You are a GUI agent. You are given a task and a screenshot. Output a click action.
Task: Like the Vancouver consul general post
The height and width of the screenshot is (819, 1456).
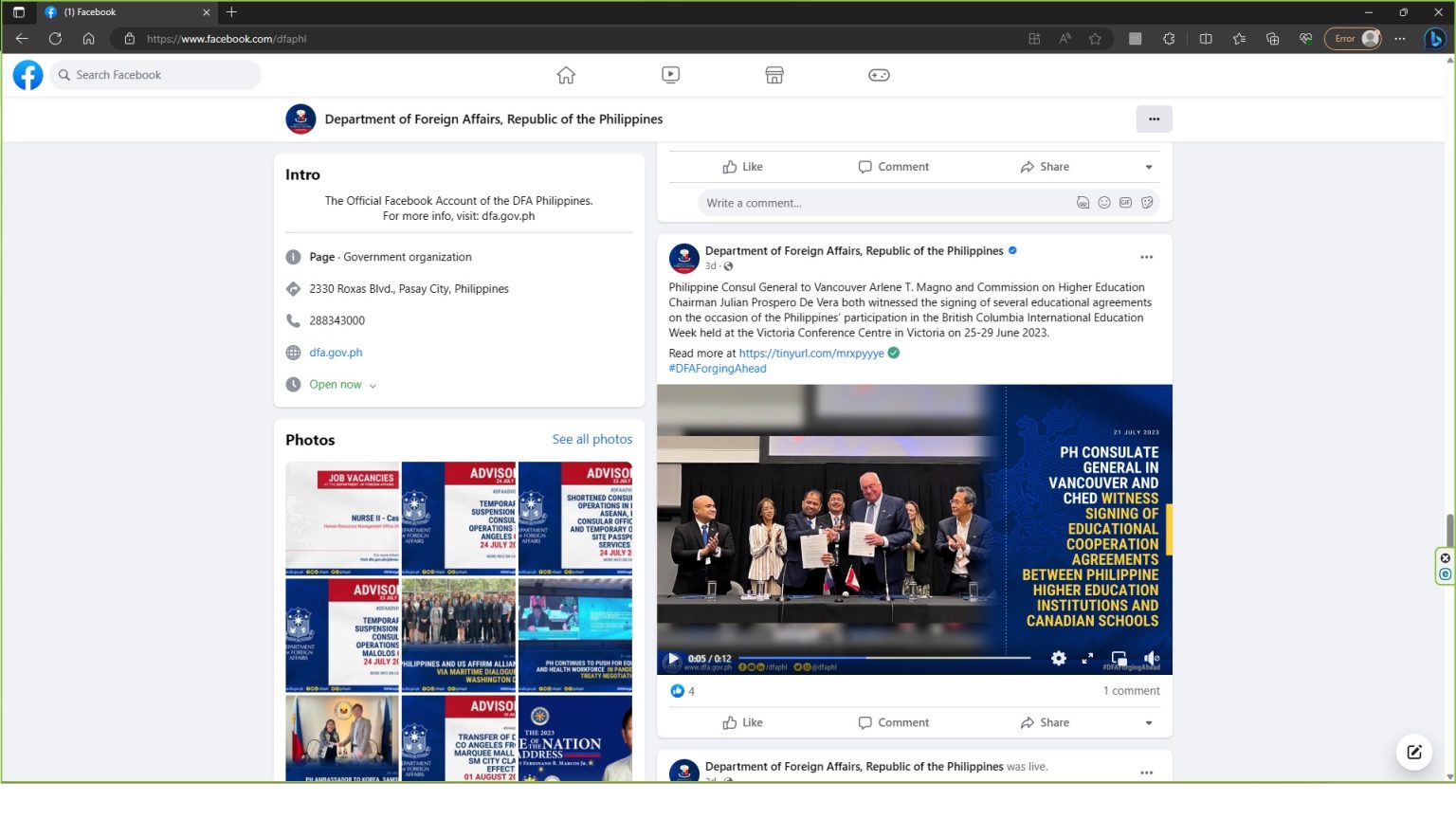[x=742, y=722]
